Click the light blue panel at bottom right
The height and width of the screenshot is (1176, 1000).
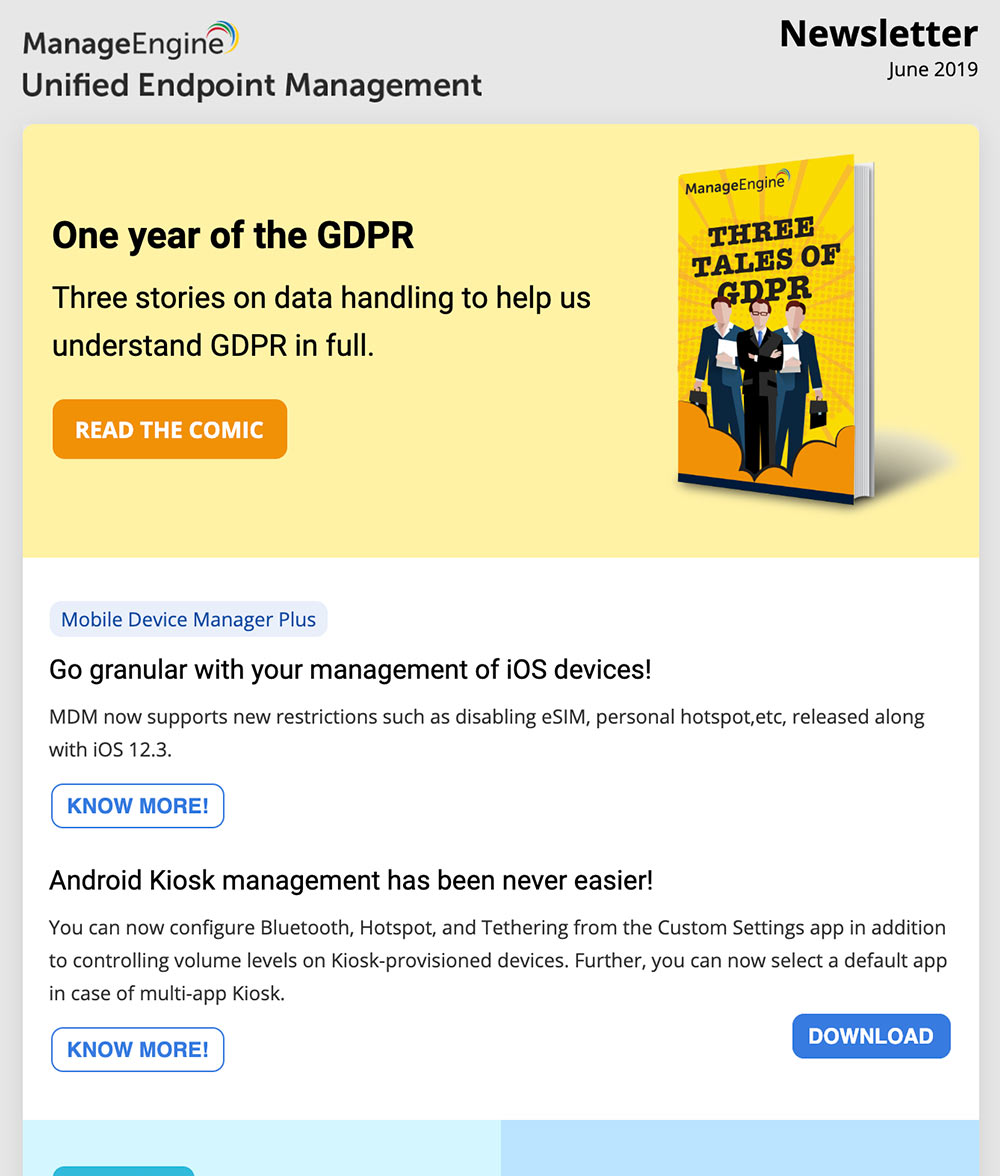740,1148
